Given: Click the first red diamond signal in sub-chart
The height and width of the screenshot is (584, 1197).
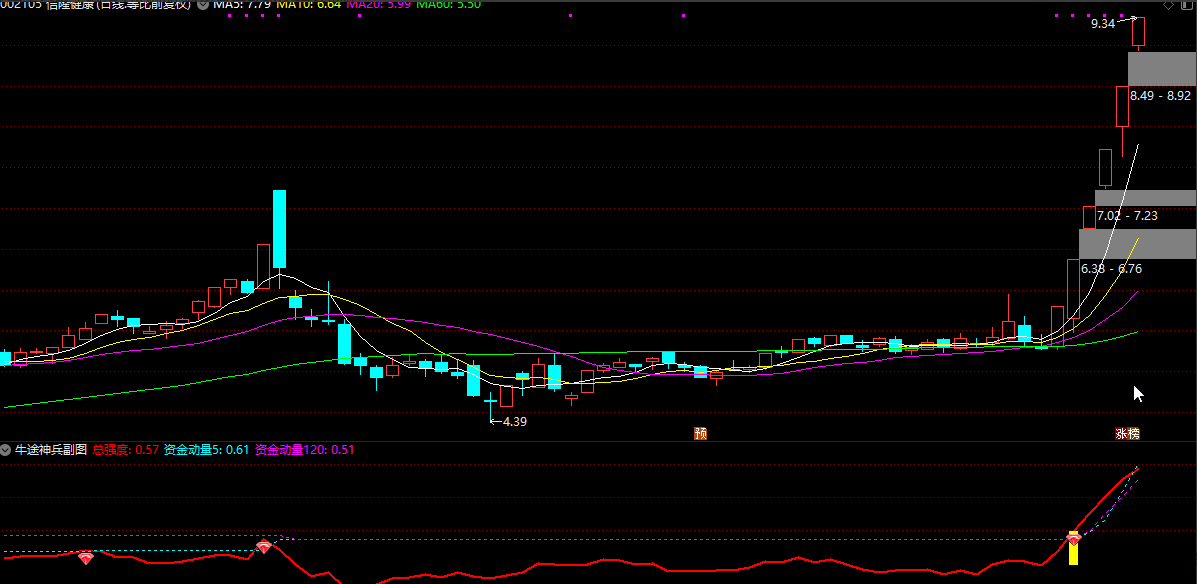Looking at the screenshot, I should coord(86,556).
